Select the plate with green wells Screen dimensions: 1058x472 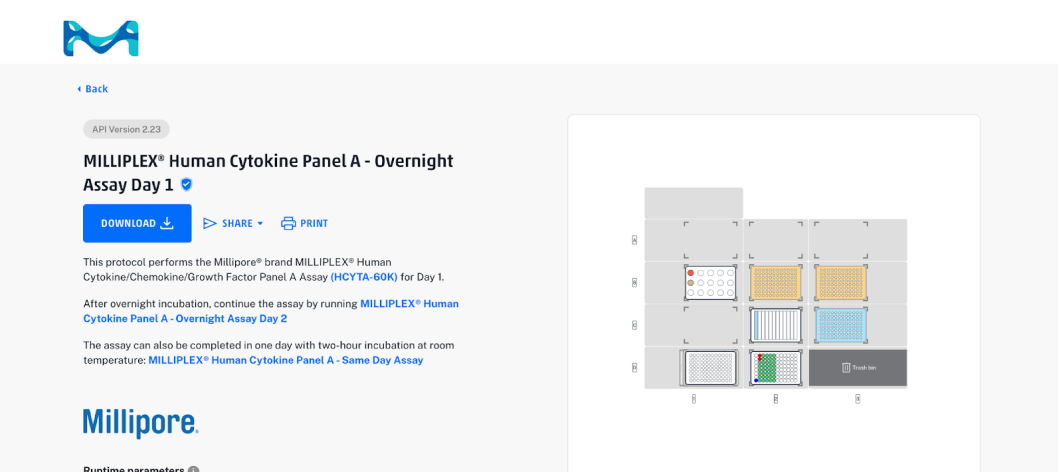coord(776,368)
